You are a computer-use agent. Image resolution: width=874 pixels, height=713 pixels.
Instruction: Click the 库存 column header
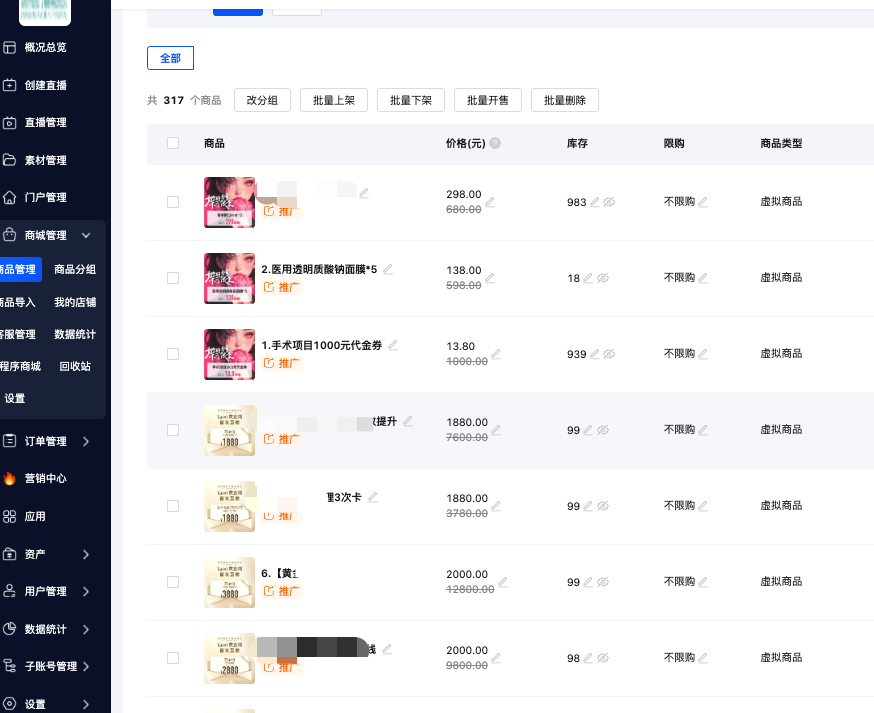pos(577,143)
